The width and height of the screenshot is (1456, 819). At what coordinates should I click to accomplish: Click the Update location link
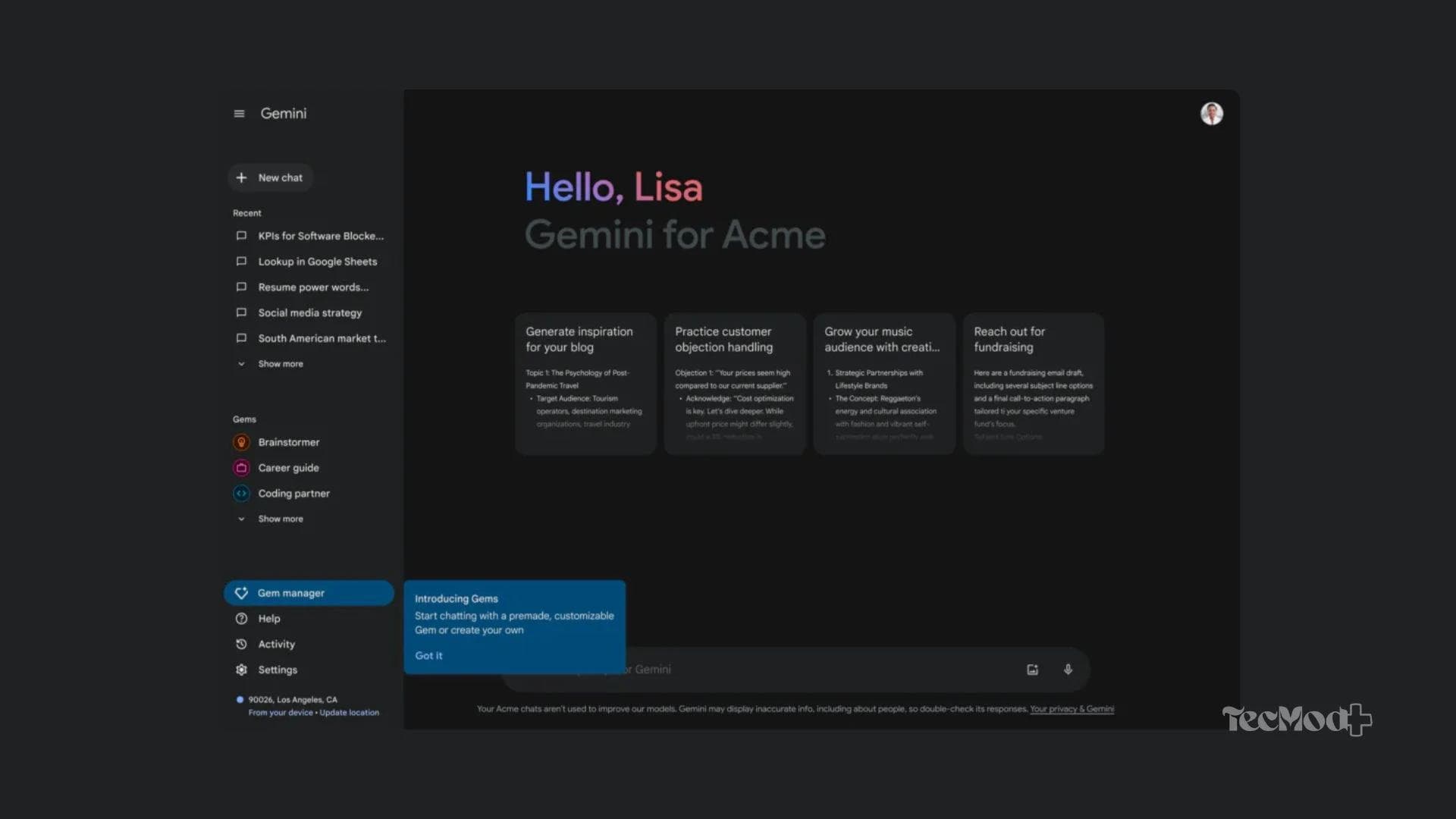point(349,713)
